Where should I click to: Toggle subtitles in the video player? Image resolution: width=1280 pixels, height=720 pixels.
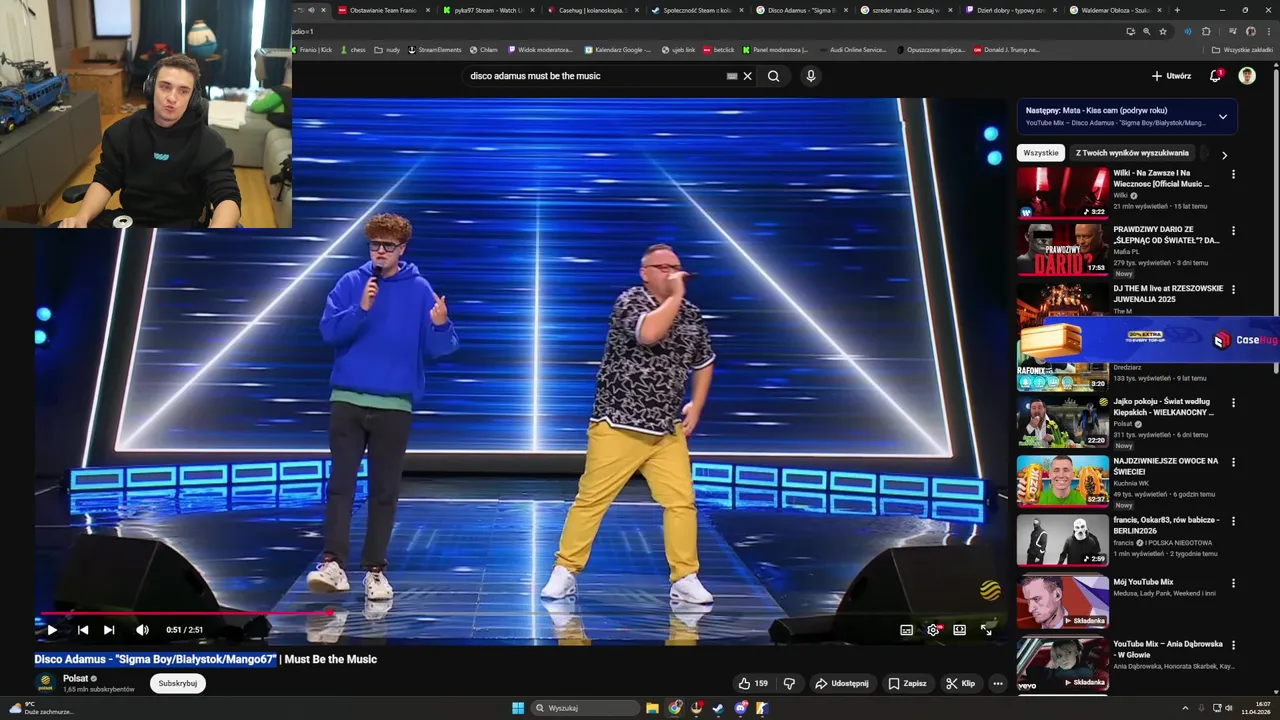pyautogui.click(x=906, y=630)
